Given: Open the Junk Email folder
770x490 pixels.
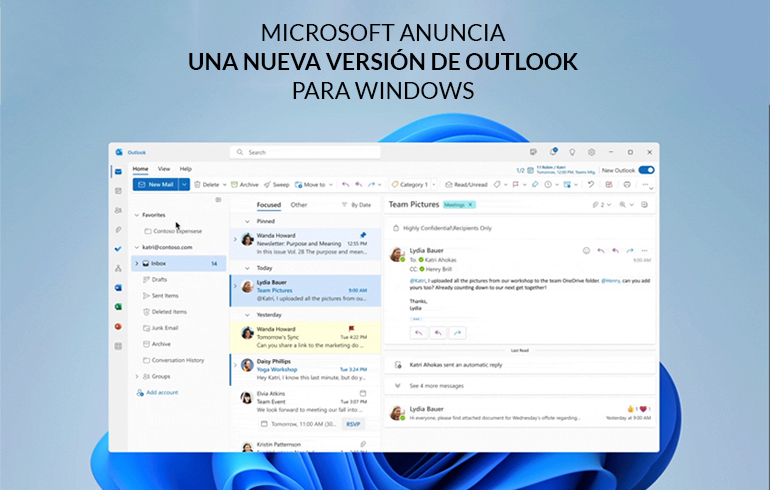Looking at the screenshot, I should (x=165, y=328).
